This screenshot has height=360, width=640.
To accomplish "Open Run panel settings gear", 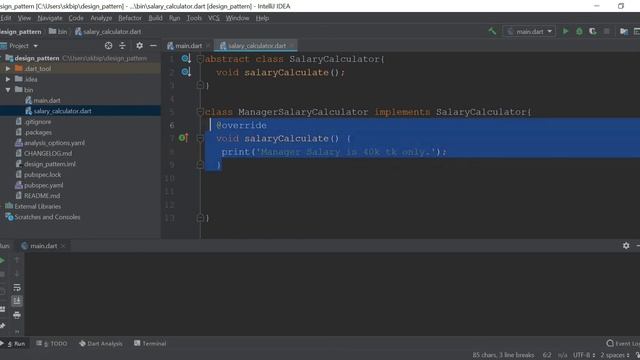I will [626, 246].
